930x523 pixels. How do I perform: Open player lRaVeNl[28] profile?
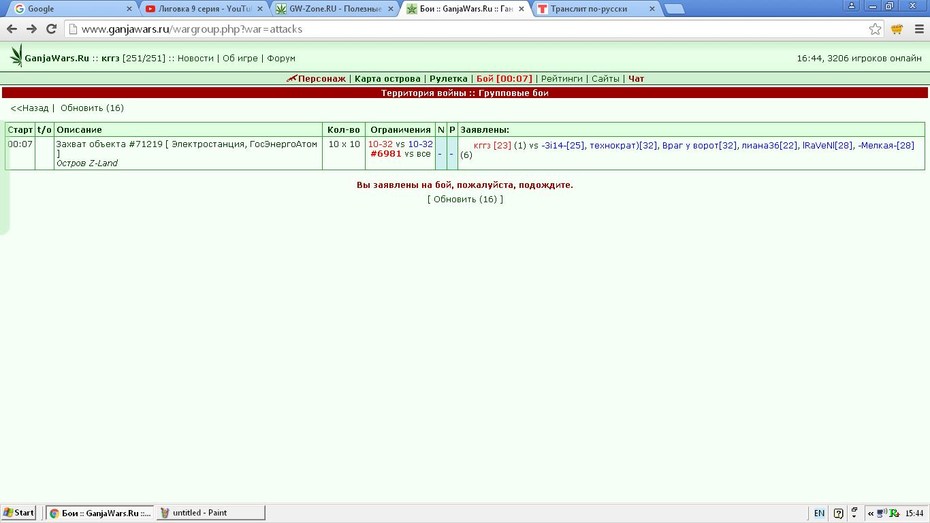pos(827,145)
